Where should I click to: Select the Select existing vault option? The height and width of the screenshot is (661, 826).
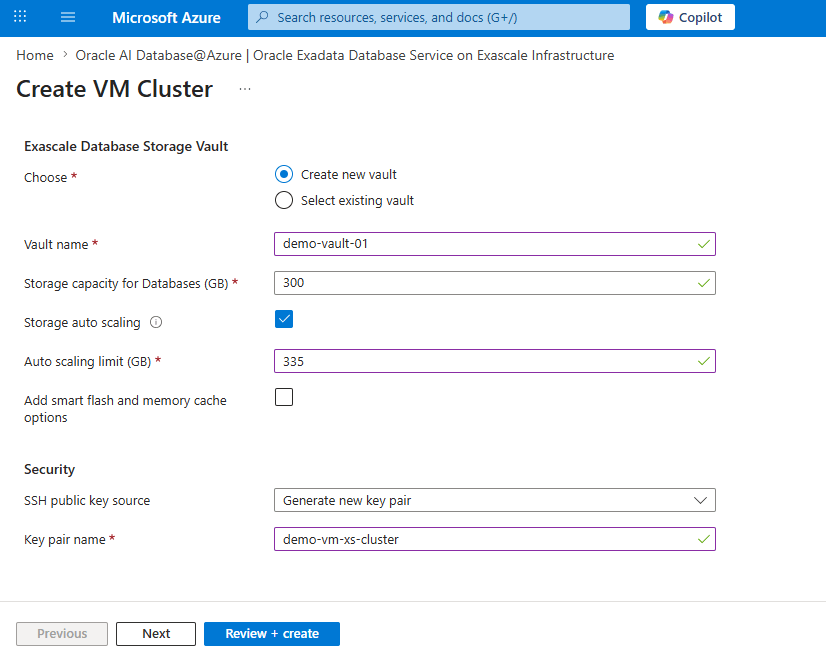(283, 200)
